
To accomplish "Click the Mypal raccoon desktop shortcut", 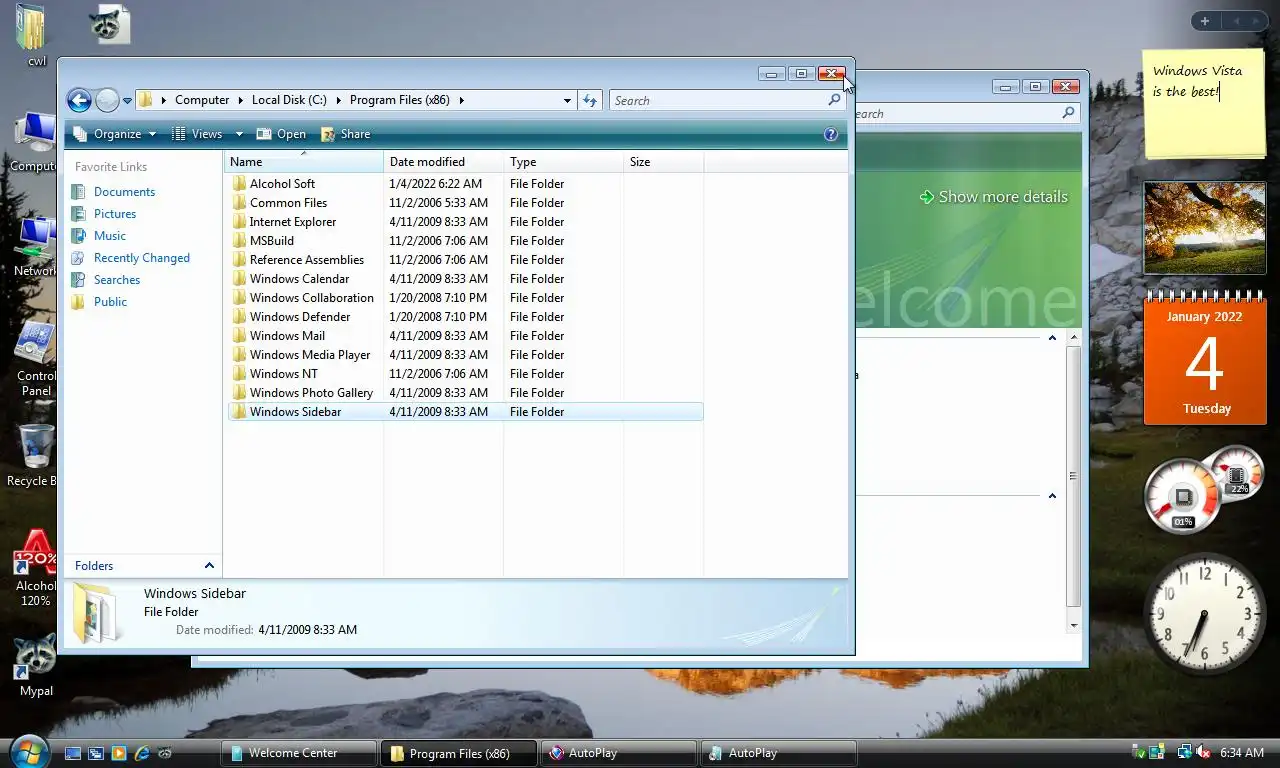I will point(36,657).
